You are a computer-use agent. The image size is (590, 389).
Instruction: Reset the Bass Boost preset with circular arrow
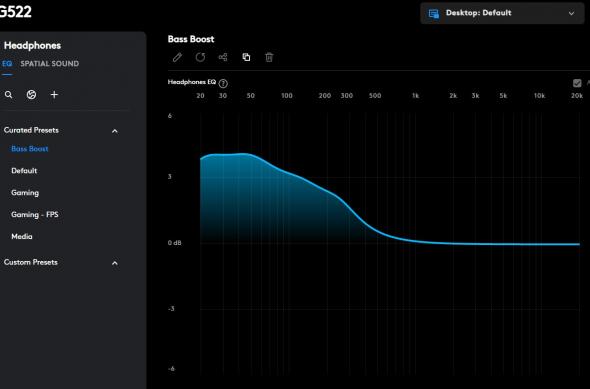[200, 57]
